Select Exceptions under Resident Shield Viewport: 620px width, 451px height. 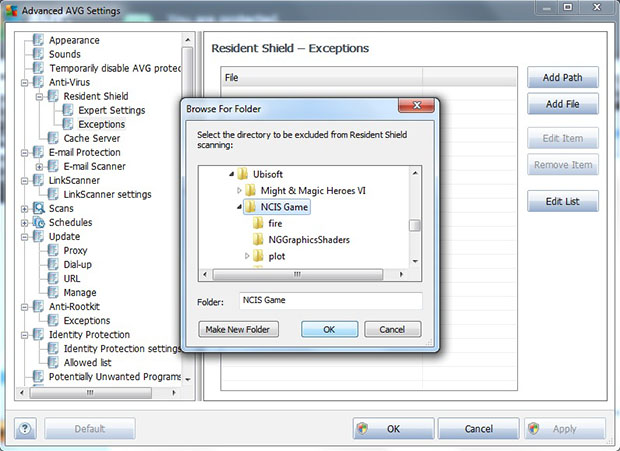[x=102, y=124]
